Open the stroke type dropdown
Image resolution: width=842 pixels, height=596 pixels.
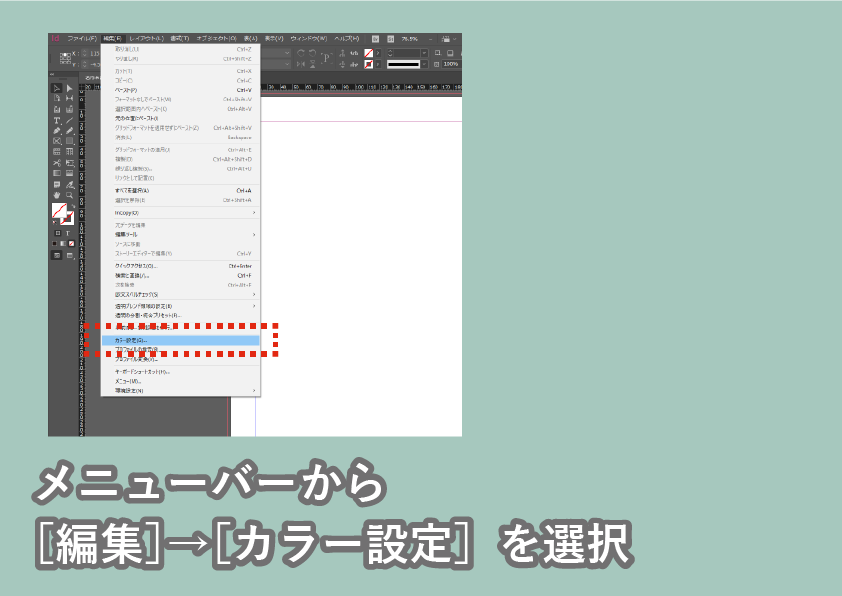pyautogui.click(x=424, y=64)
